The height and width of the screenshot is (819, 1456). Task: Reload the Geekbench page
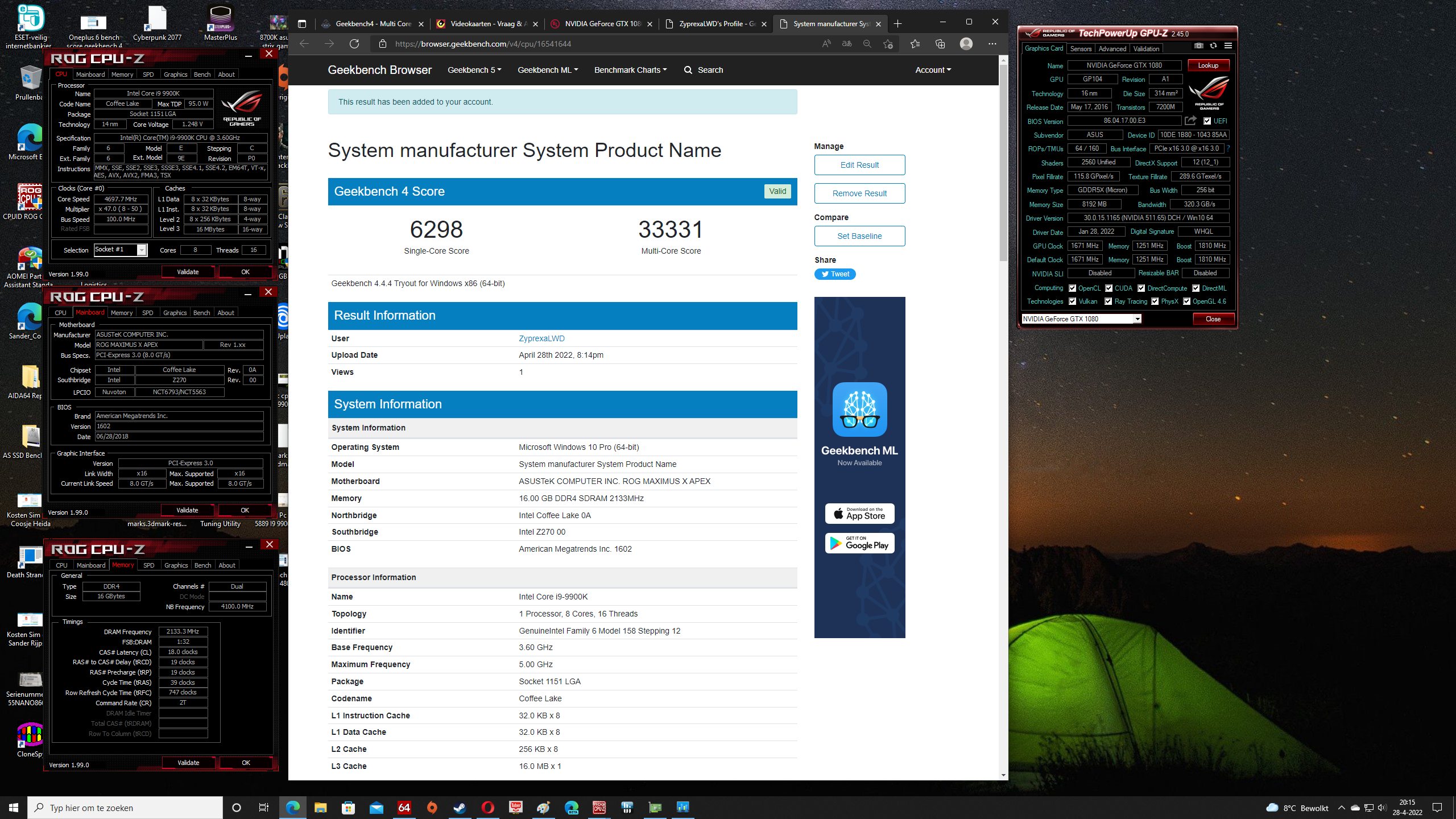[354, 44]
